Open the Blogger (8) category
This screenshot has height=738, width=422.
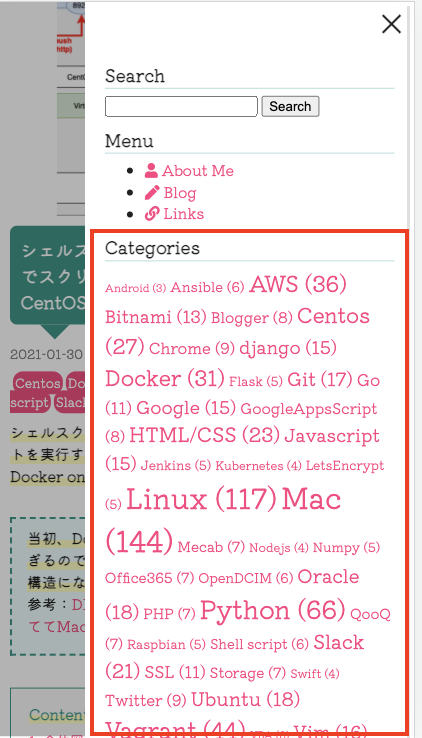click(x=252, y=318)
